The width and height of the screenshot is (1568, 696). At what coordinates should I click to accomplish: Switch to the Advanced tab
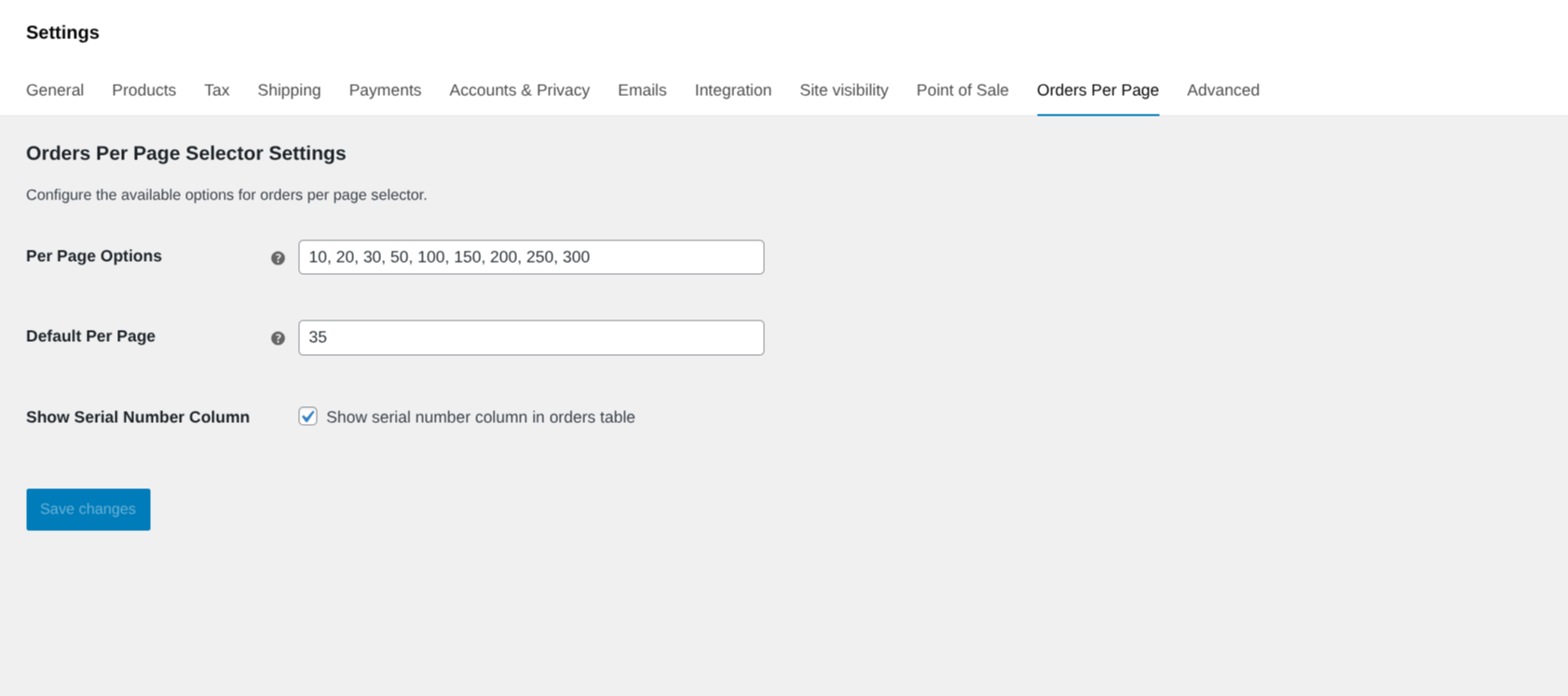point(1223,90)
